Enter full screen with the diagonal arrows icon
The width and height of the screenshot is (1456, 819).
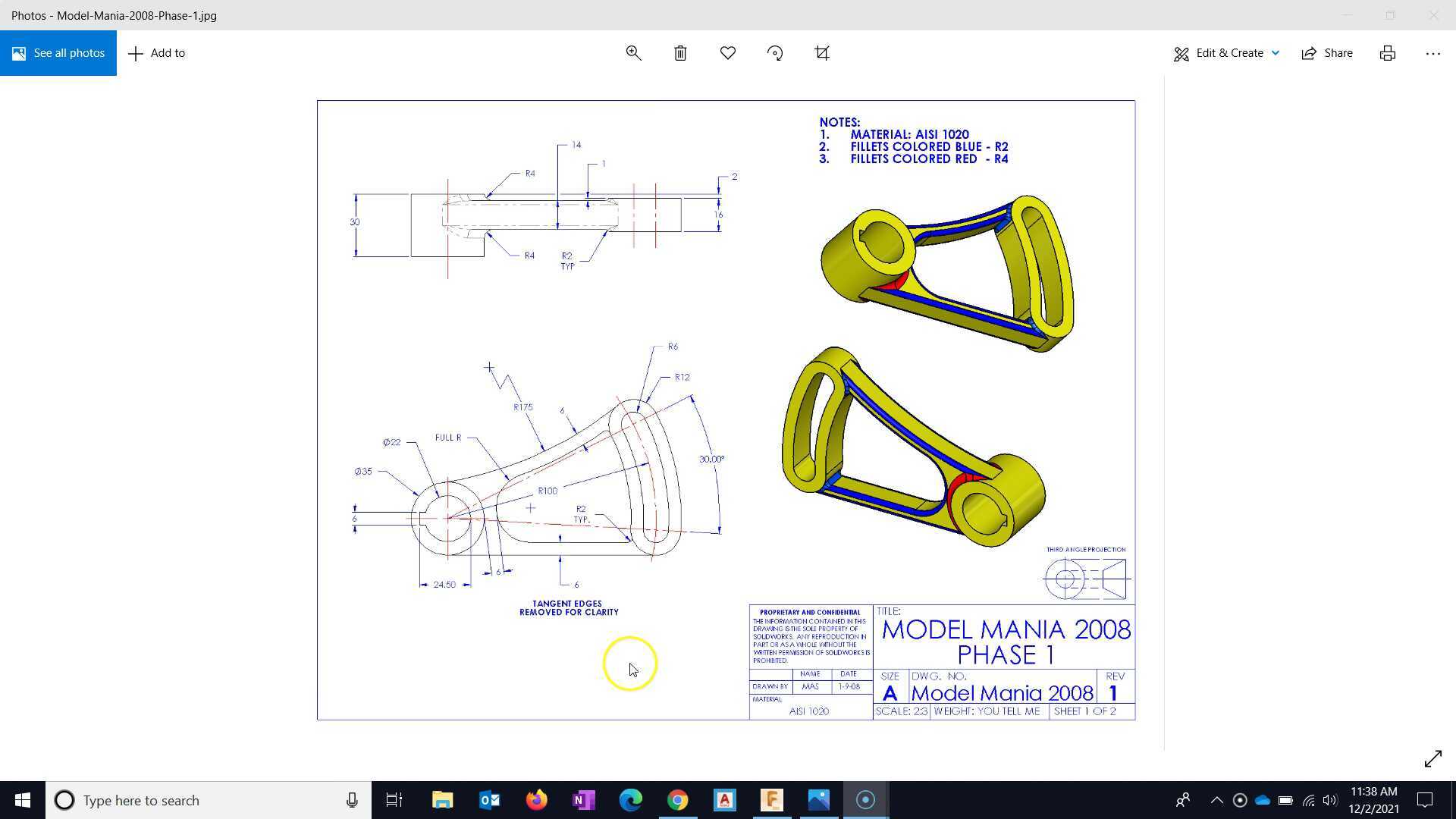[1432, 758]
